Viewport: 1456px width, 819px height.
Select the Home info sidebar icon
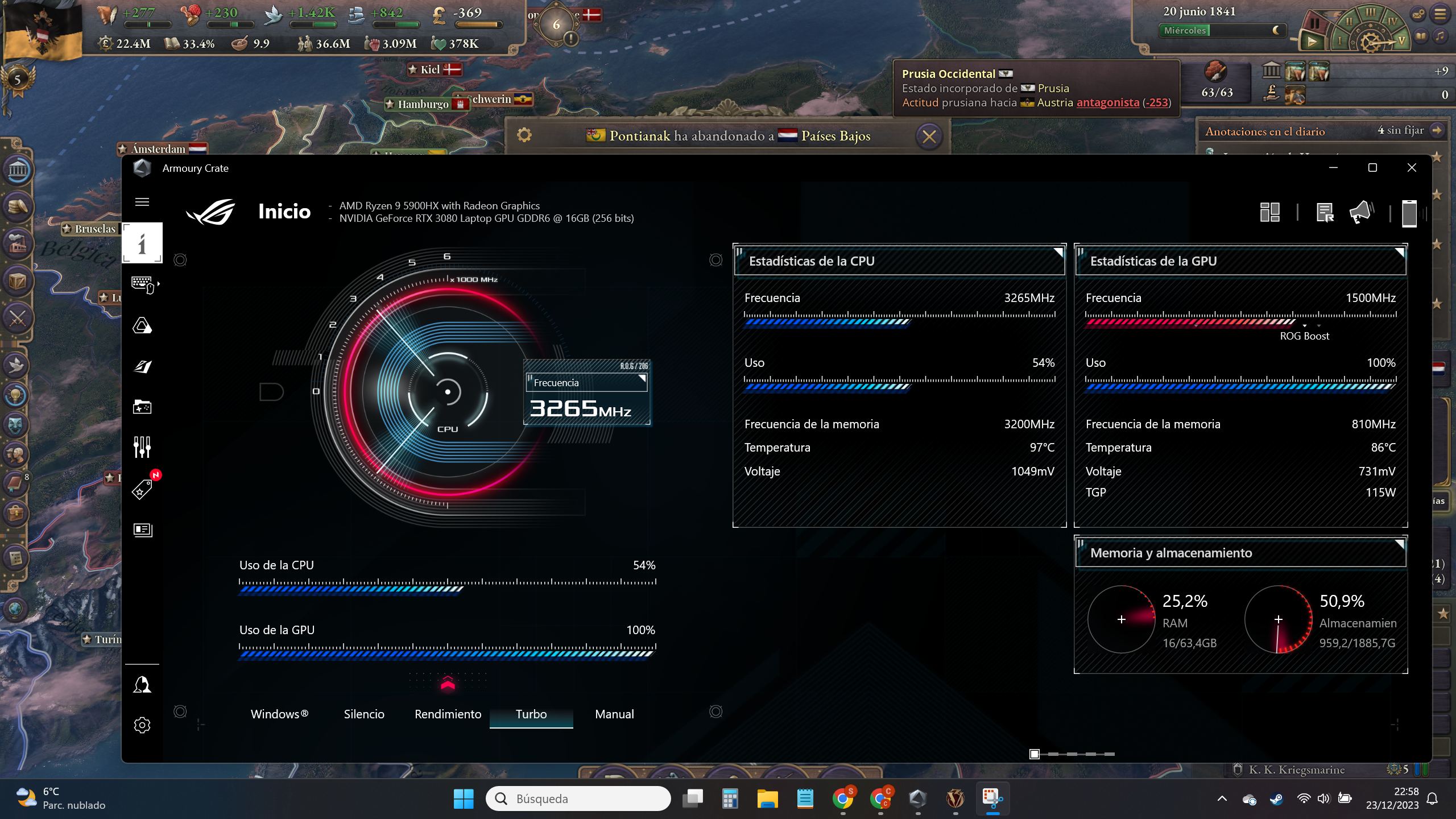coord(142,243)
